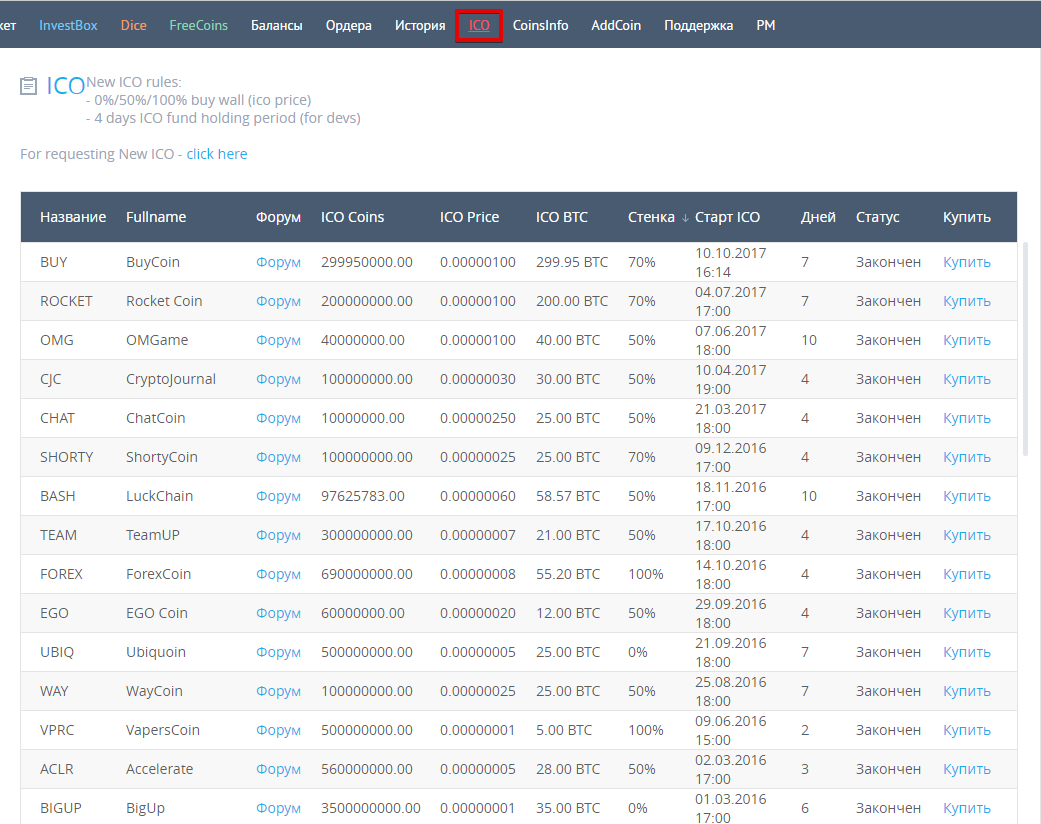1041x824 pixels.
Task: Open Форум link for OMGame
Action: [278, 340]
